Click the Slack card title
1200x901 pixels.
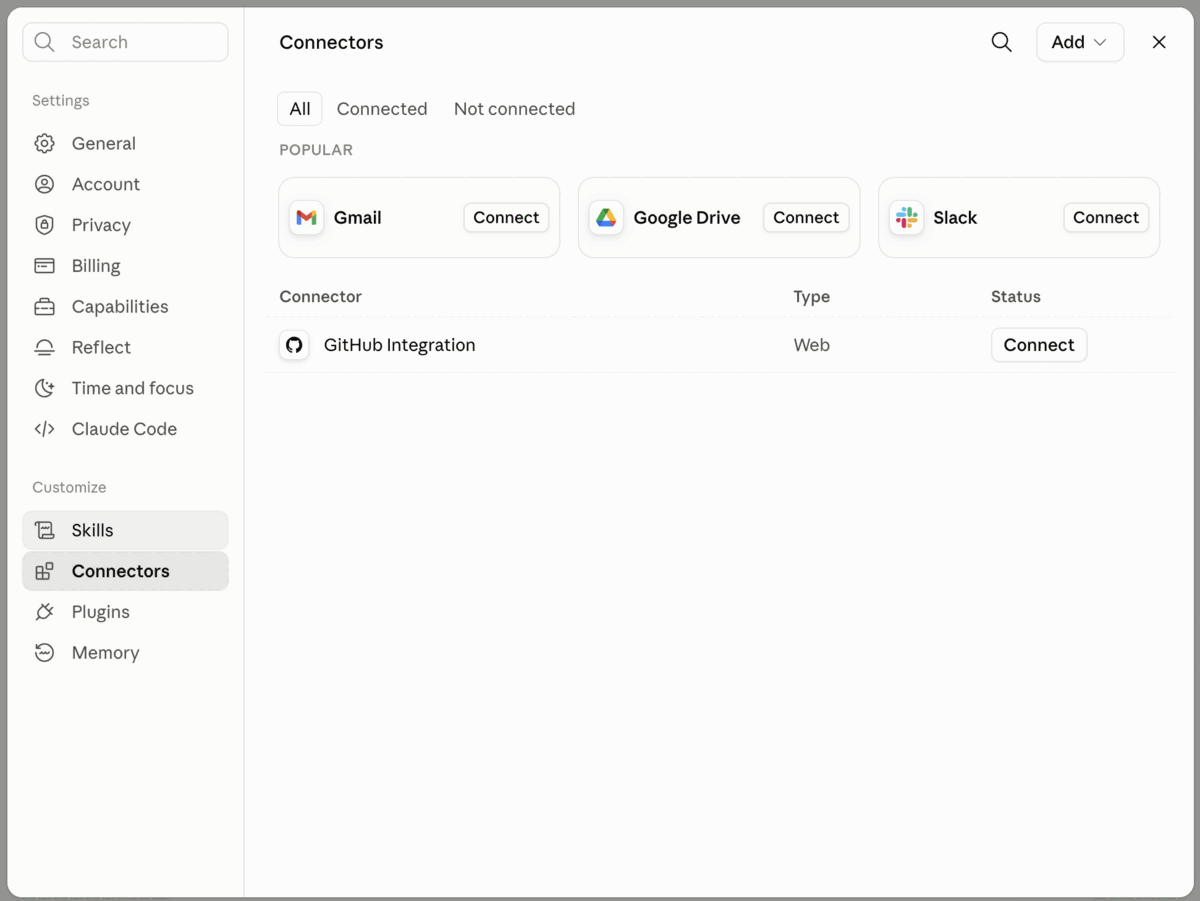[955, 218]
